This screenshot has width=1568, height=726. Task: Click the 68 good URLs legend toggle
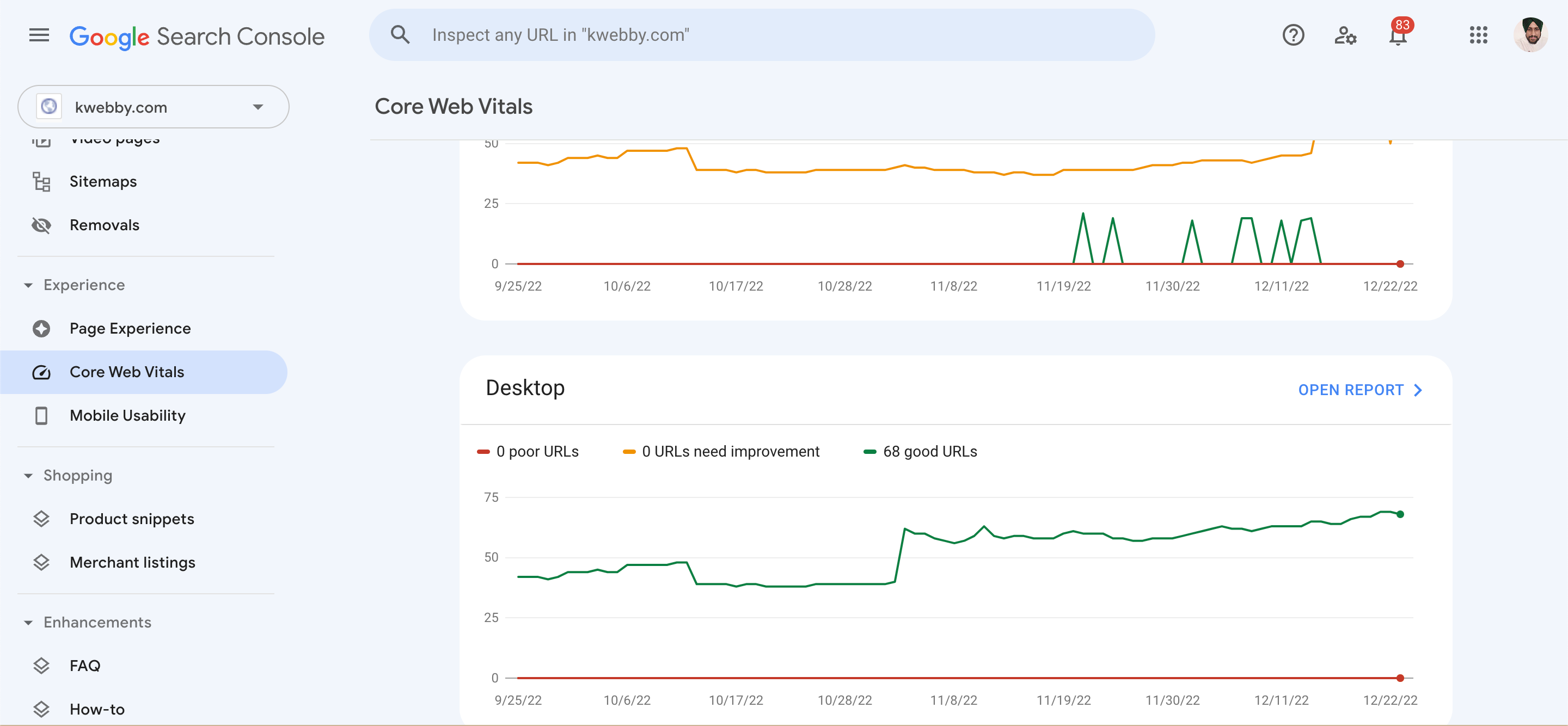tap(919, 451)
